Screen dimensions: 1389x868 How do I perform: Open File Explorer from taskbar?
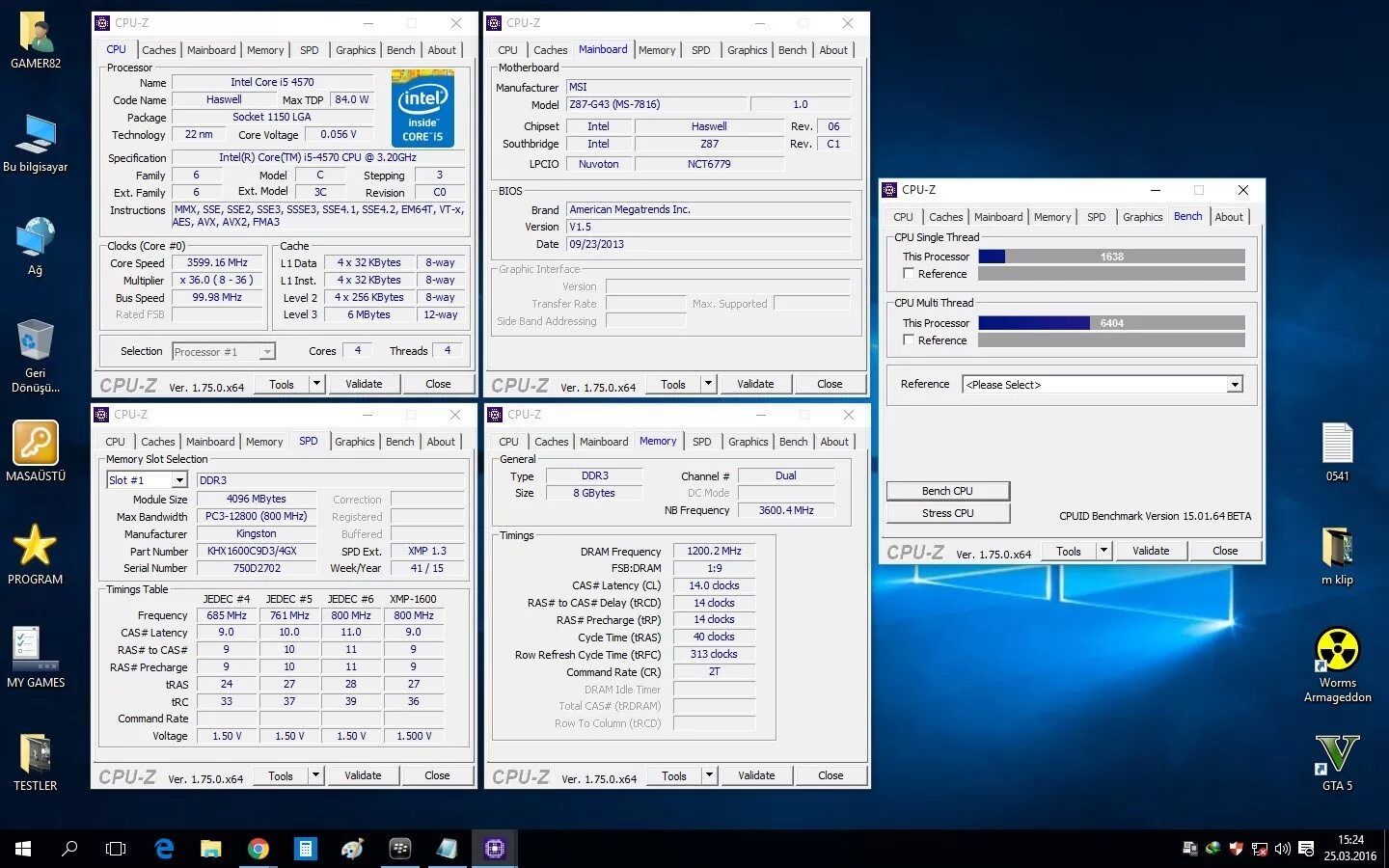pos(210,849)
